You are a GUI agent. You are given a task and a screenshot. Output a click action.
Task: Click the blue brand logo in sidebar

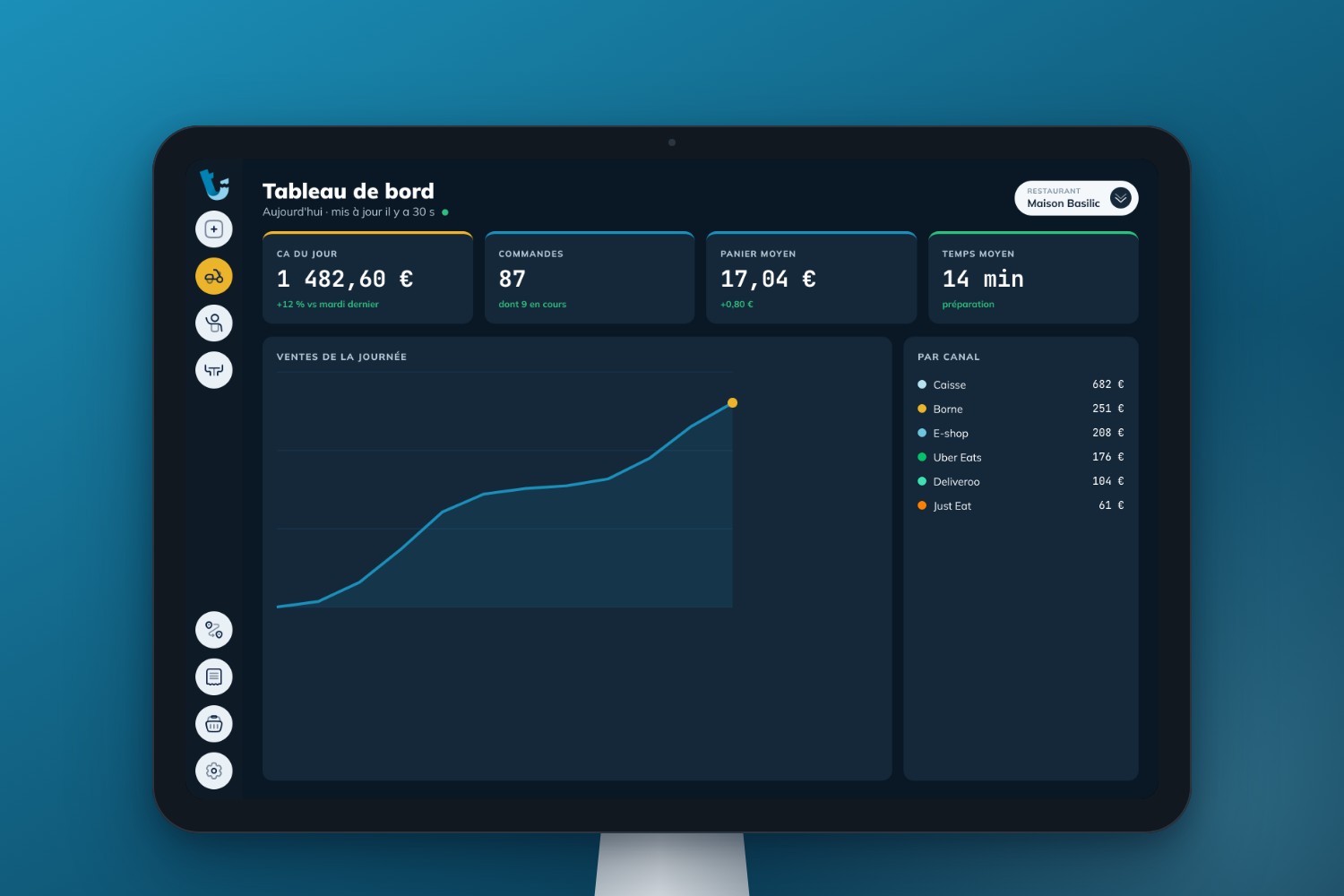point(214,185)
